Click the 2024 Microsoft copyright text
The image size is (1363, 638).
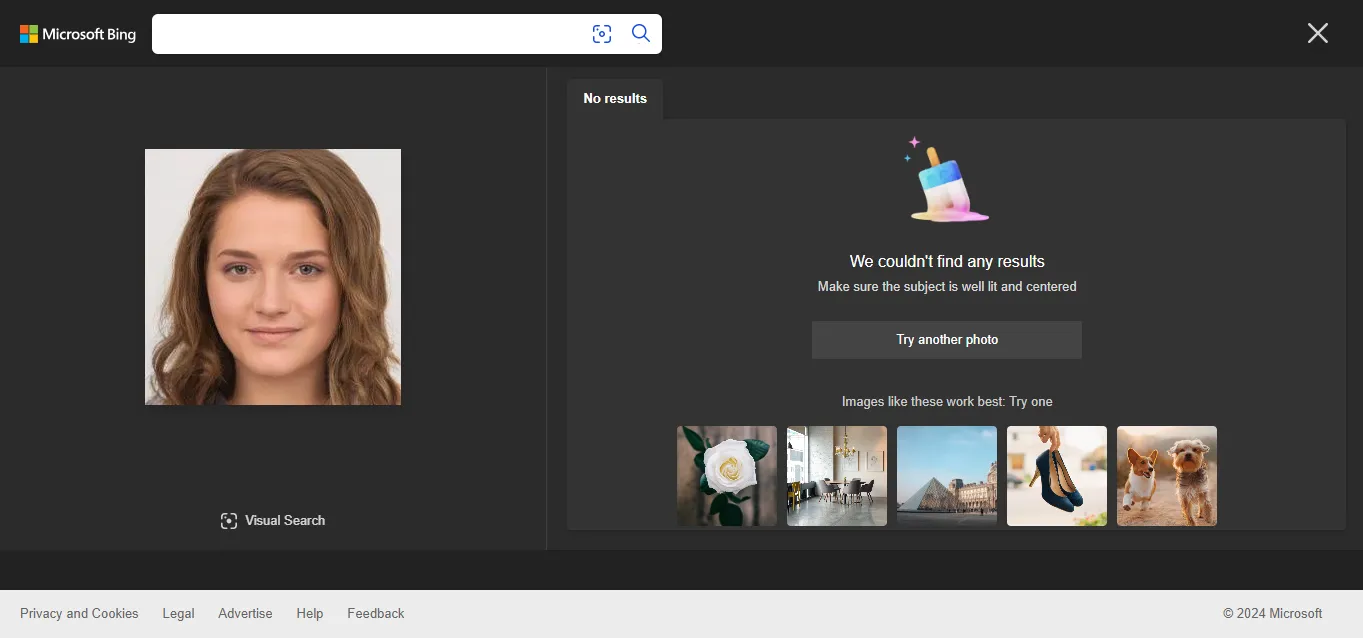(1271, 613)
